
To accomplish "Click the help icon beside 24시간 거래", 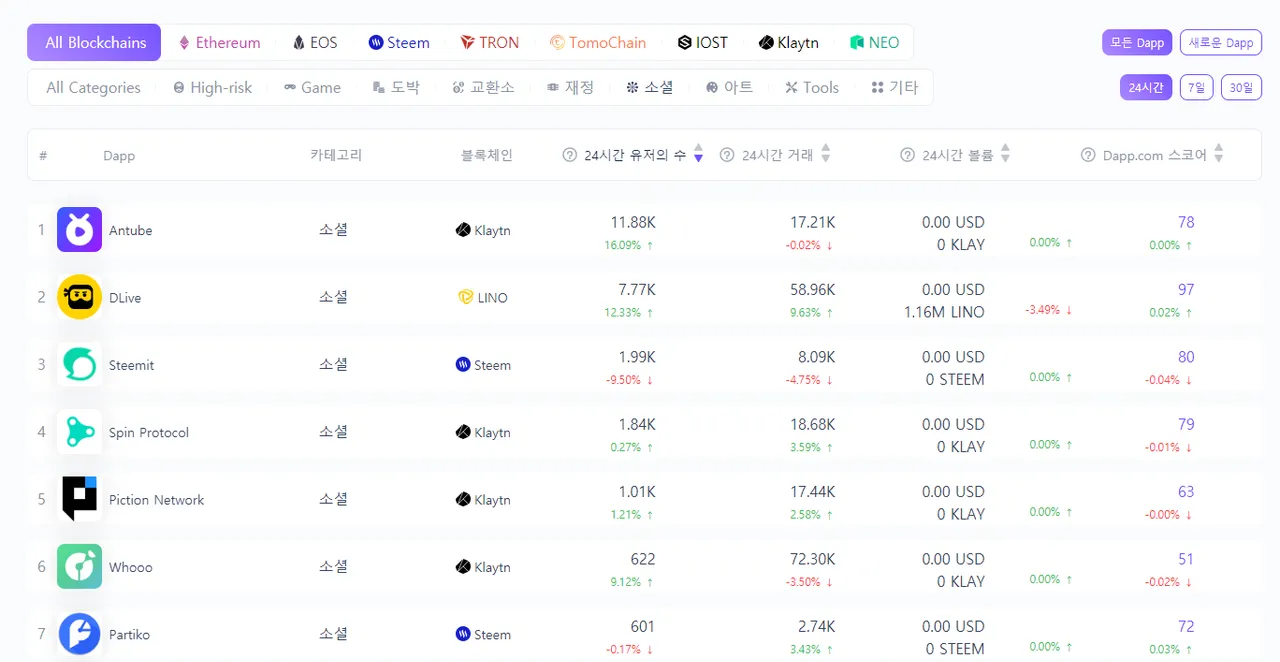I will [727, 155].
